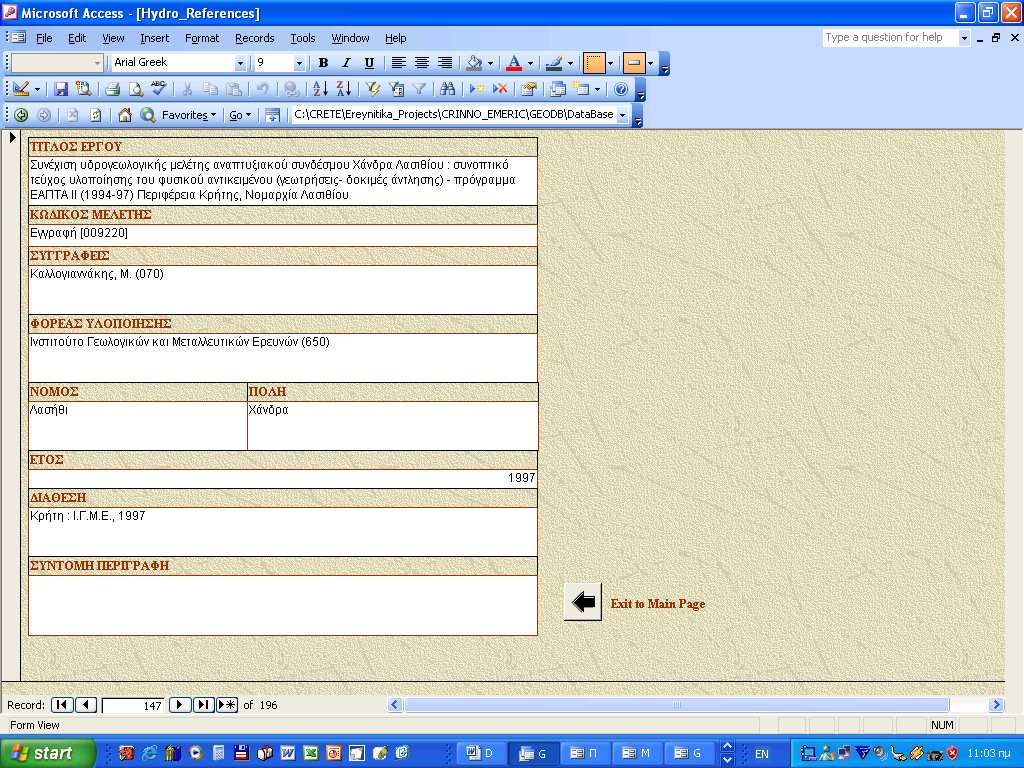
Task: Open the Insert menu
Action: 154,39
